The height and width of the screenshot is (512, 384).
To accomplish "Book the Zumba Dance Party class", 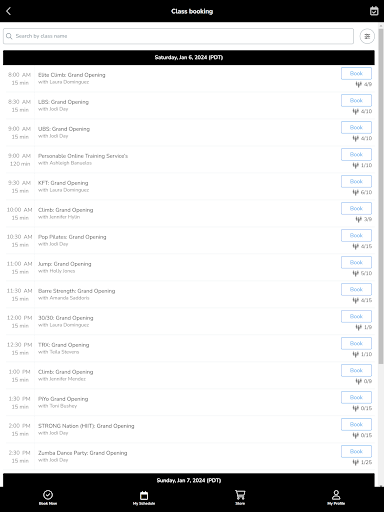I will pyautogui.click(x=356, y=451).
